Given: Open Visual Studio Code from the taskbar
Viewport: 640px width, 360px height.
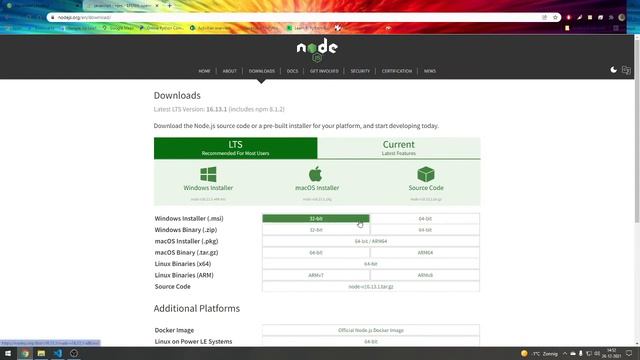Looking at the screenshot, I should (58, 353).
